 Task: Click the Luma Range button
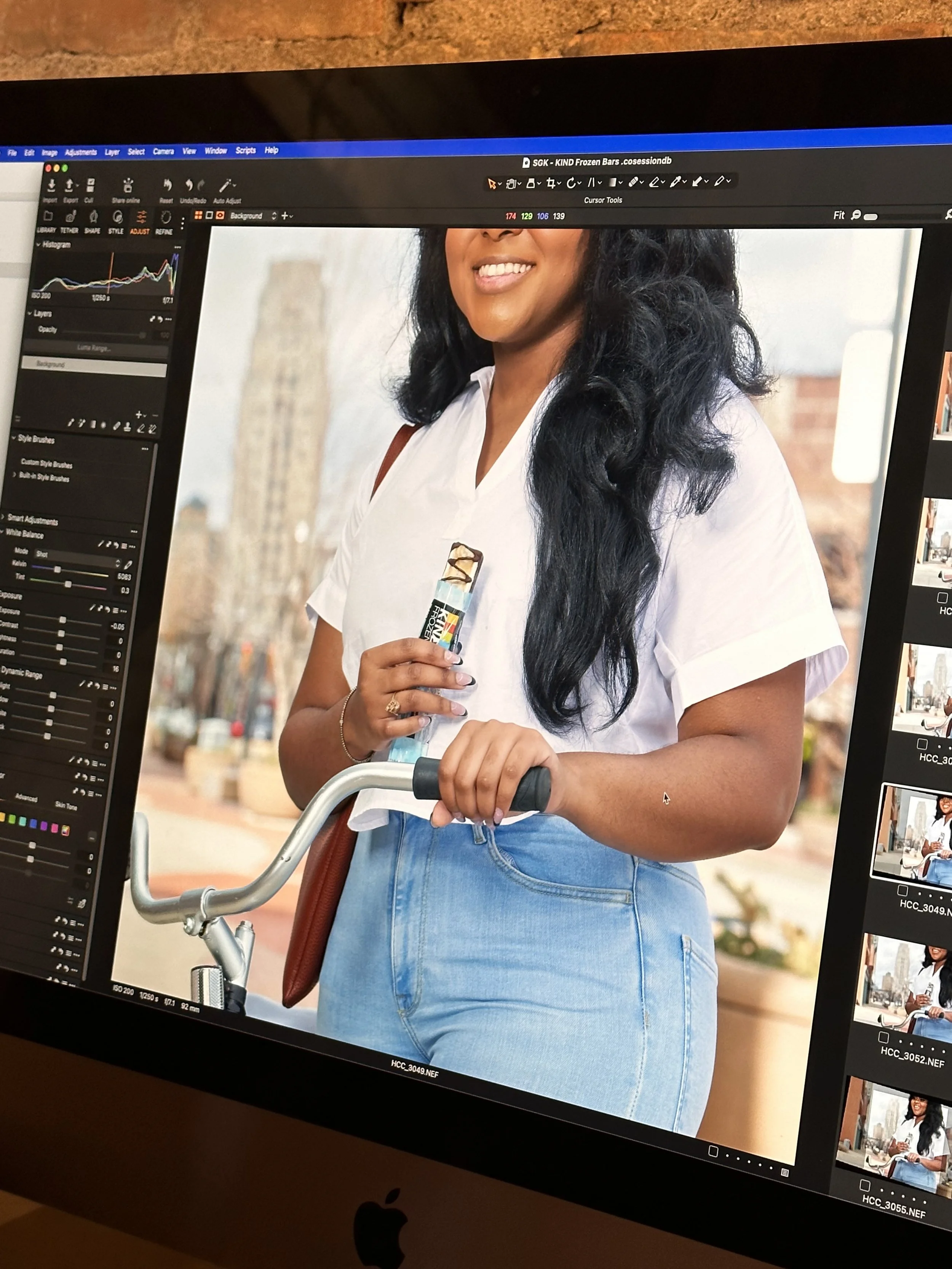tap(94, 348)
